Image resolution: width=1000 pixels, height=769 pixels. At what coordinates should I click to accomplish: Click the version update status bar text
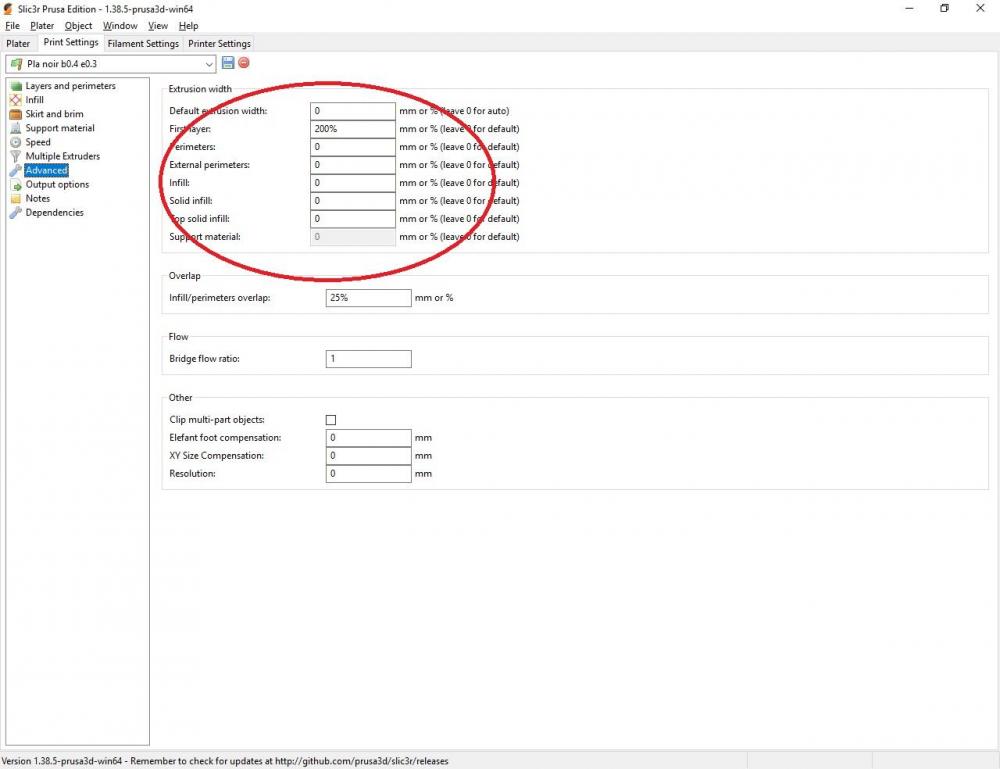[224, 761]
